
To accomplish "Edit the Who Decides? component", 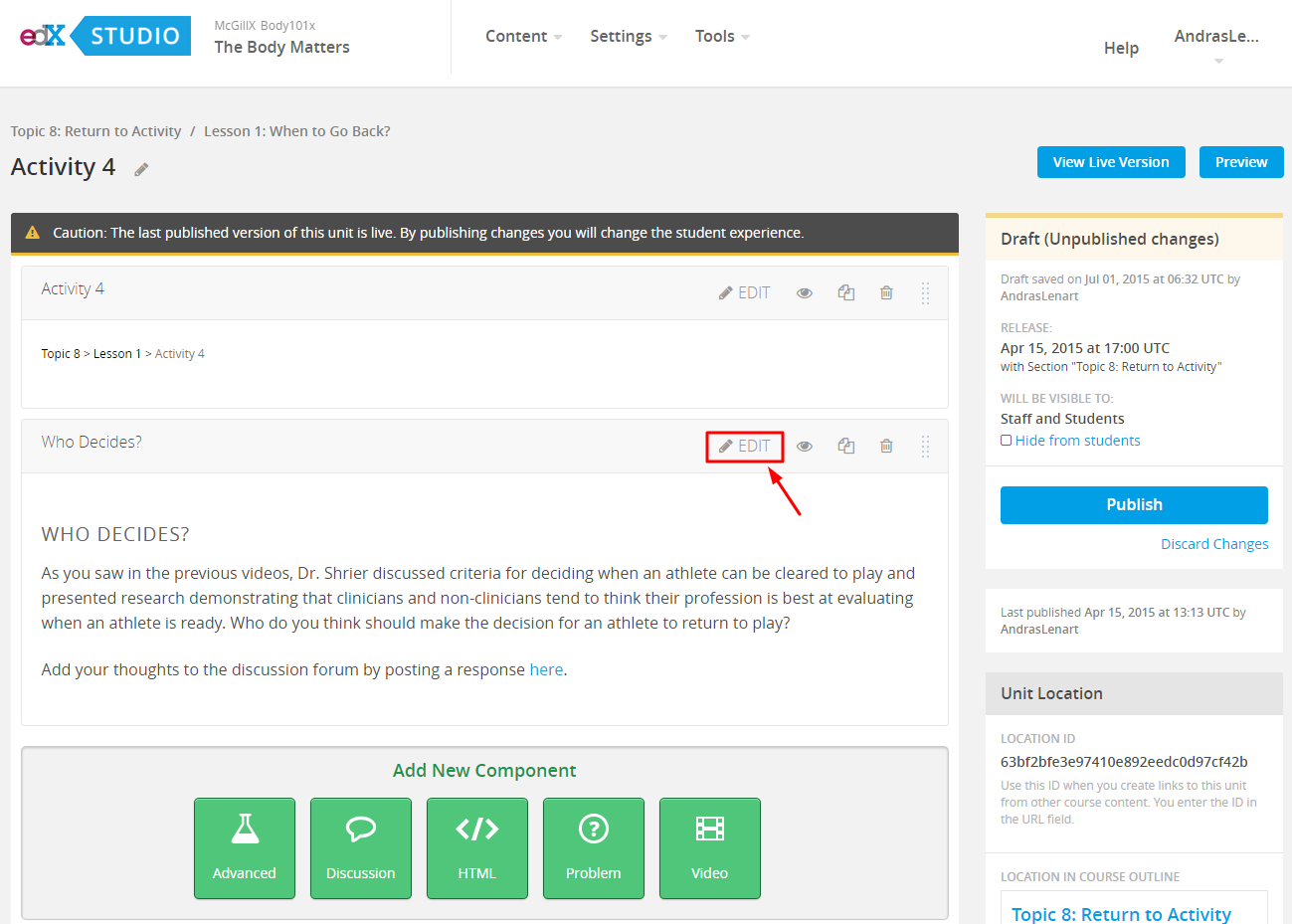I will 744,446.
